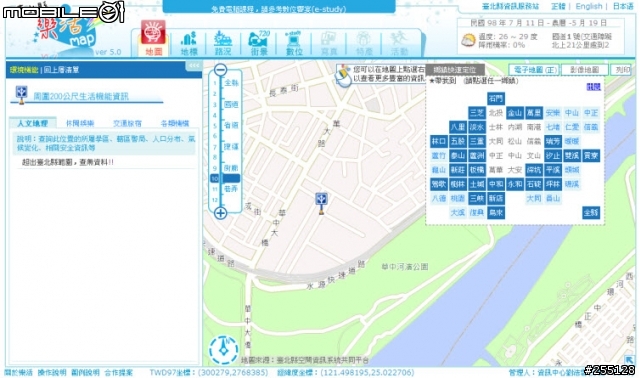The height and width of the screenshot is (378, 640).
Task: Open the 地圖 map section icon
Action: pyautogui.click(x=153, y=38)
